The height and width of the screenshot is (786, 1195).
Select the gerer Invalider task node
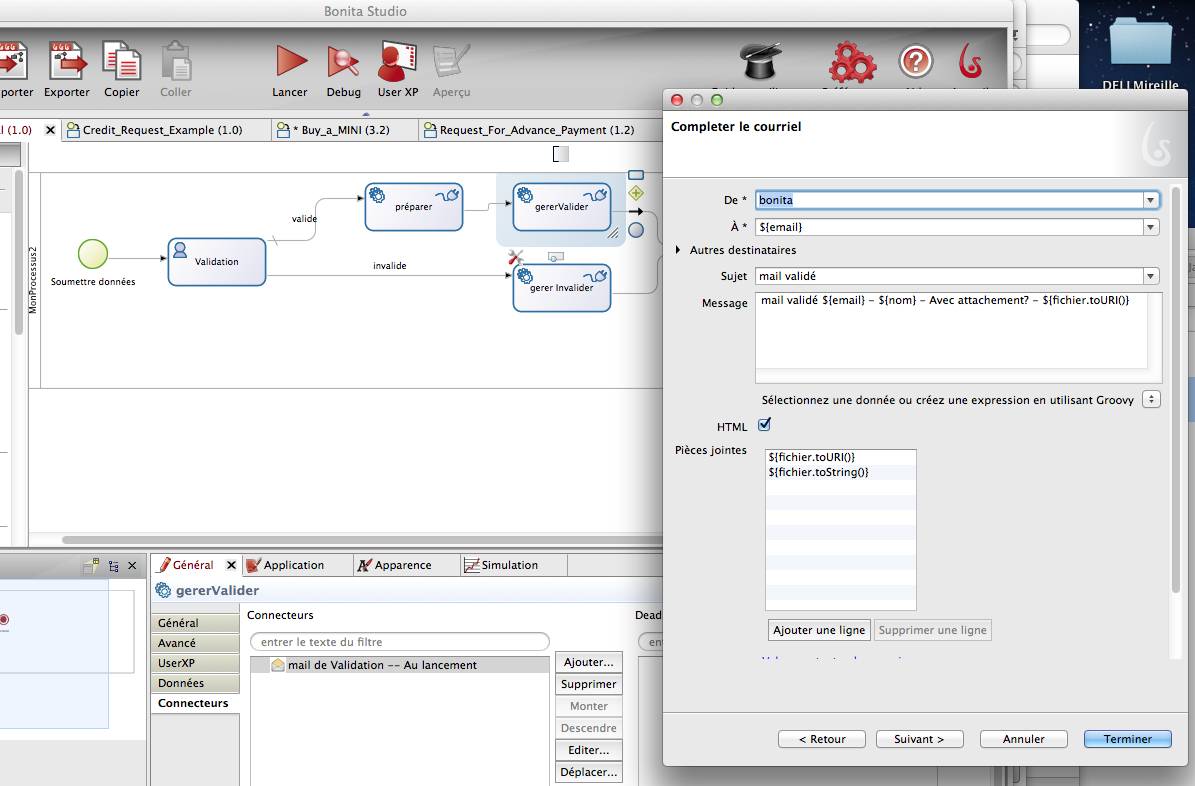point(561,287)
